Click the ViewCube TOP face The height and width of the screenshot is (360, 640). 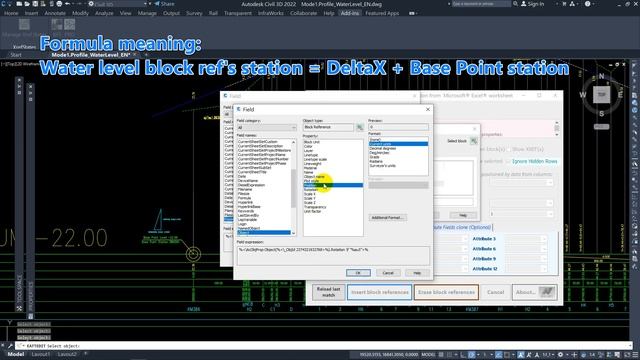pos(602,95)
